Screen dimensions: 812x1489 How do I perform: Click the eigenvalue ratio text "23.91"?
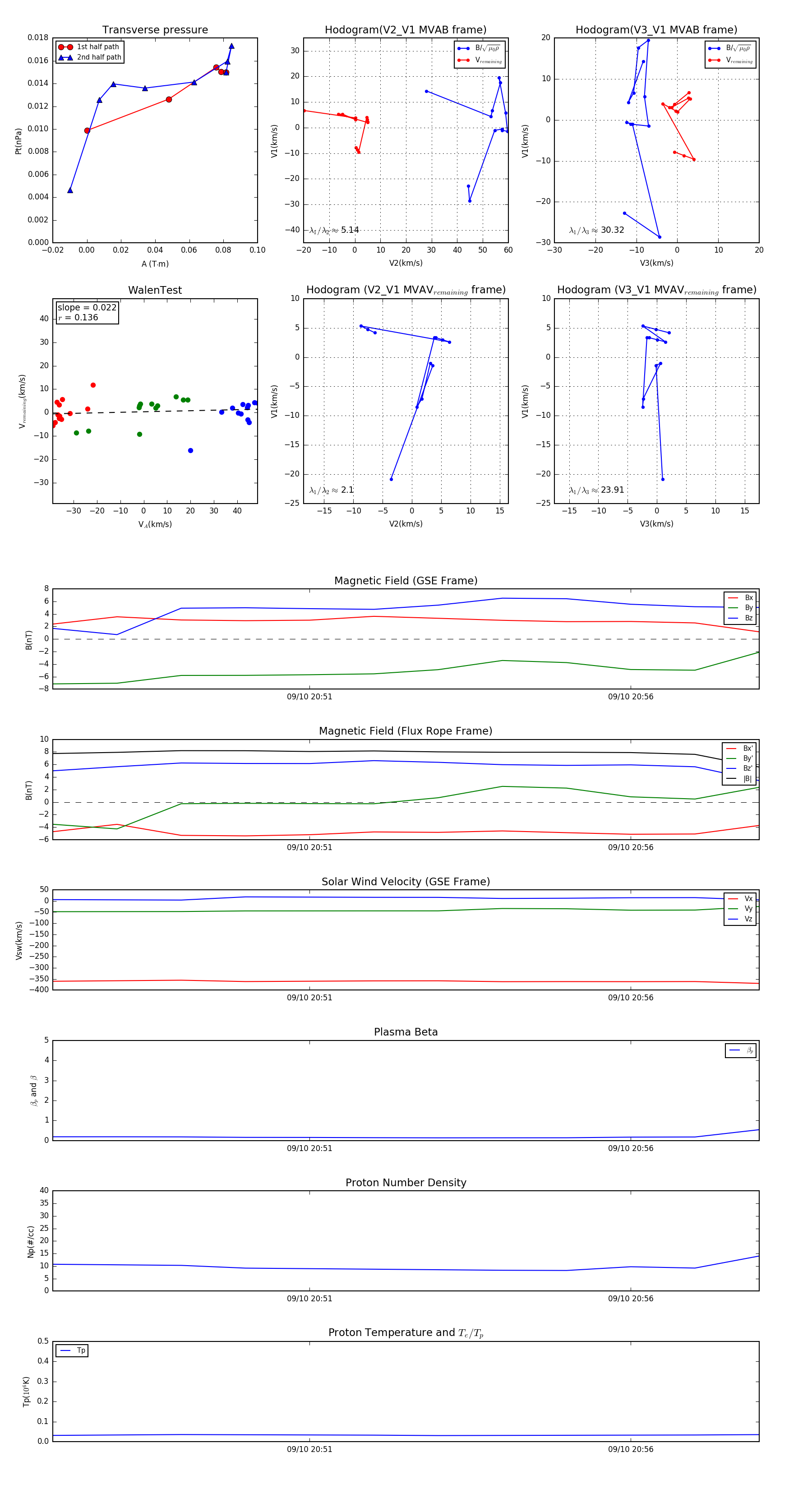pos(613,490)
